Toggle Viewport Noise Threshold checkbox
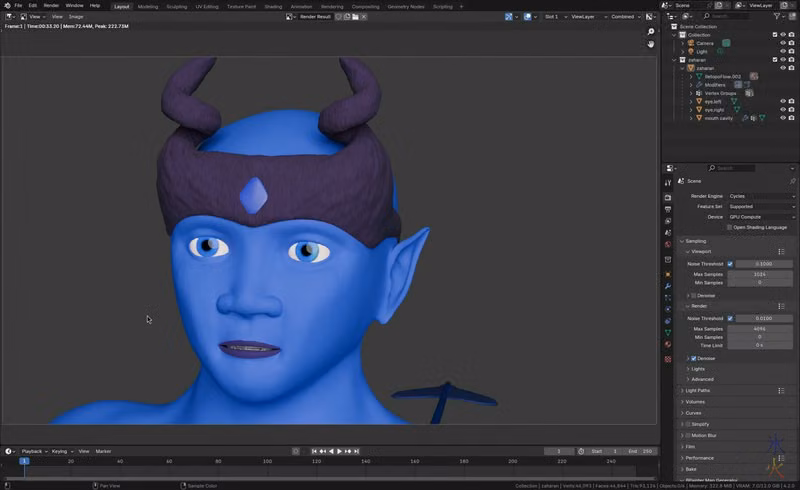800x490 pixels. 730,264
